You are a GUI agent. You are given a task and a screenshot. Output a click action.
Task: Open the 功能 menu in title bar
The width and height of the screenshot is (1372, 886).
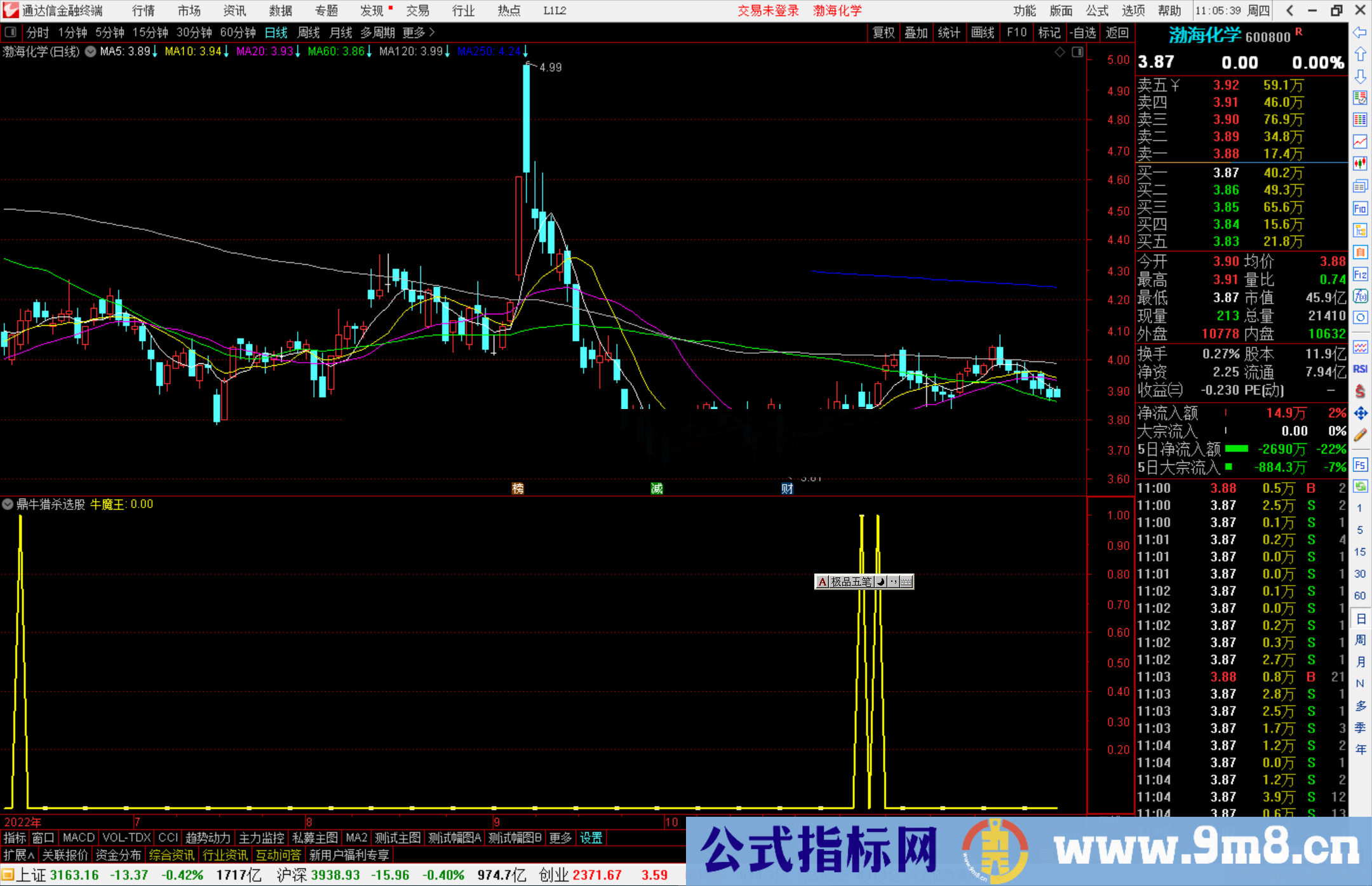pos(1025,11)
